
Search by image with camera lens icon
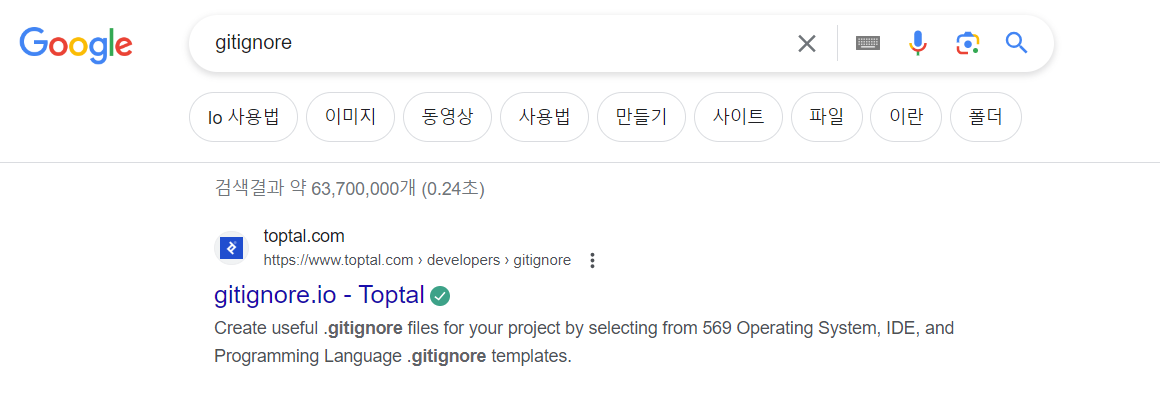pos(967,44)
